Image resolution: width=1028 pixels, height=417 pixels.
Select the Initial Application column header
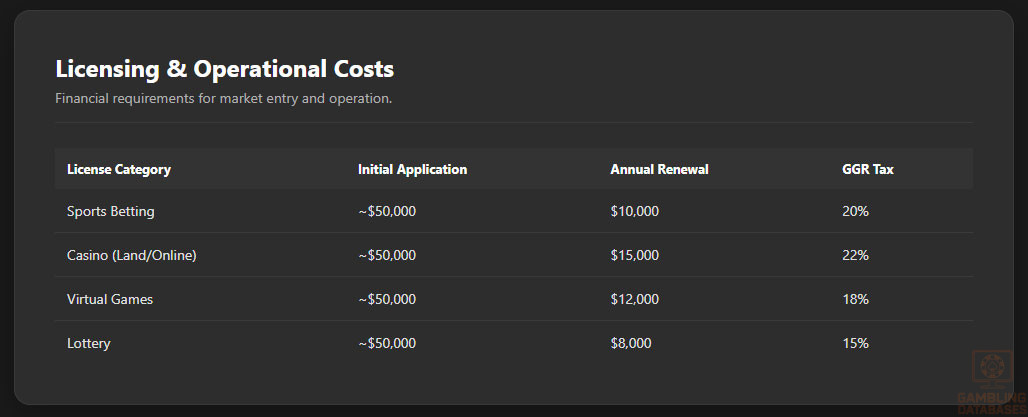(412, 169)
